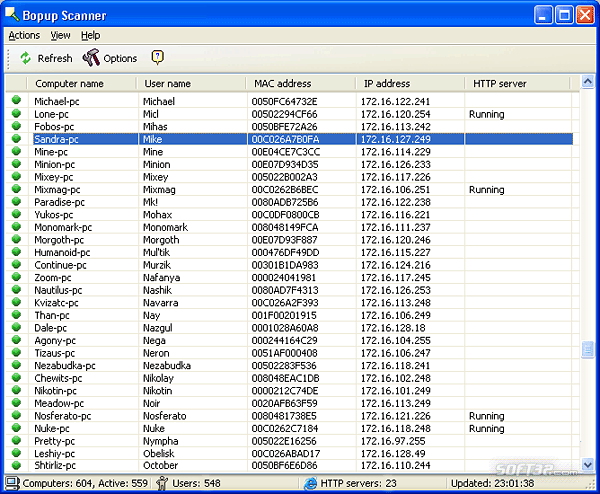Click green status dot for Mixmag-pc
This screenshot has height=494, width=600.
click(16, 189)
